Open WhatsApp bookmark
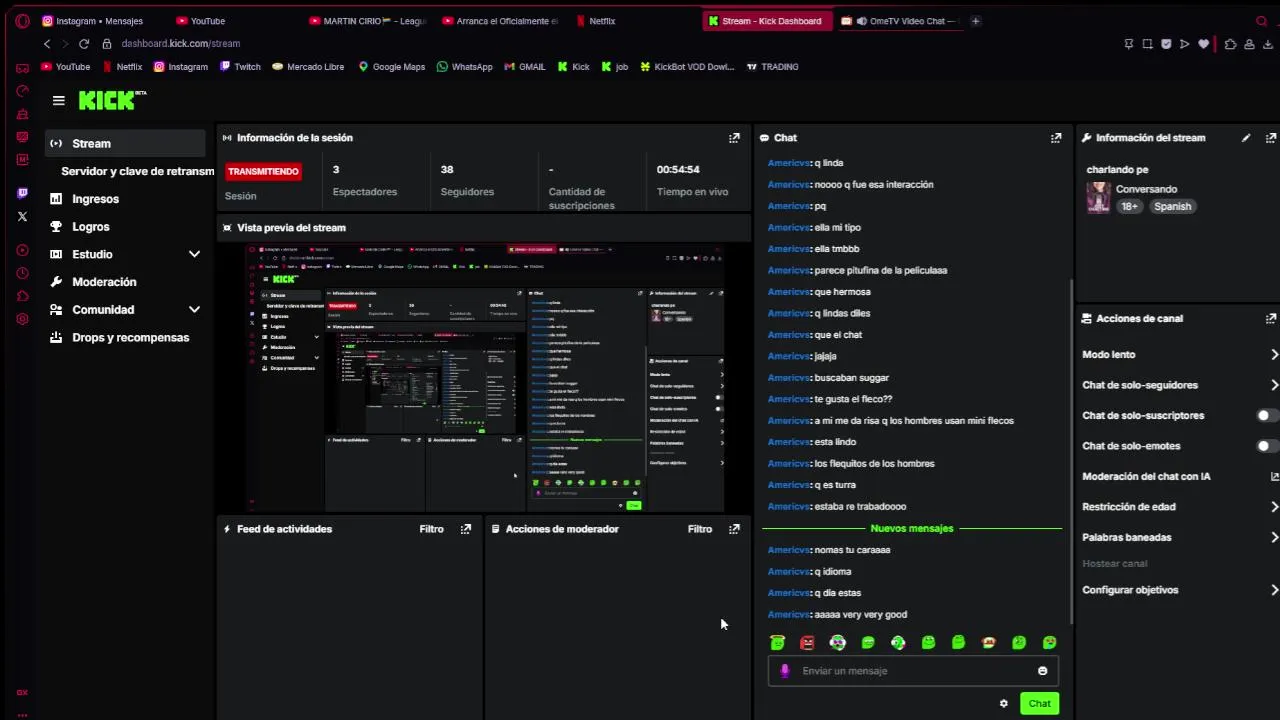Screen dimensions: 1280x720 pyautogui.click(x=464, y=67)
